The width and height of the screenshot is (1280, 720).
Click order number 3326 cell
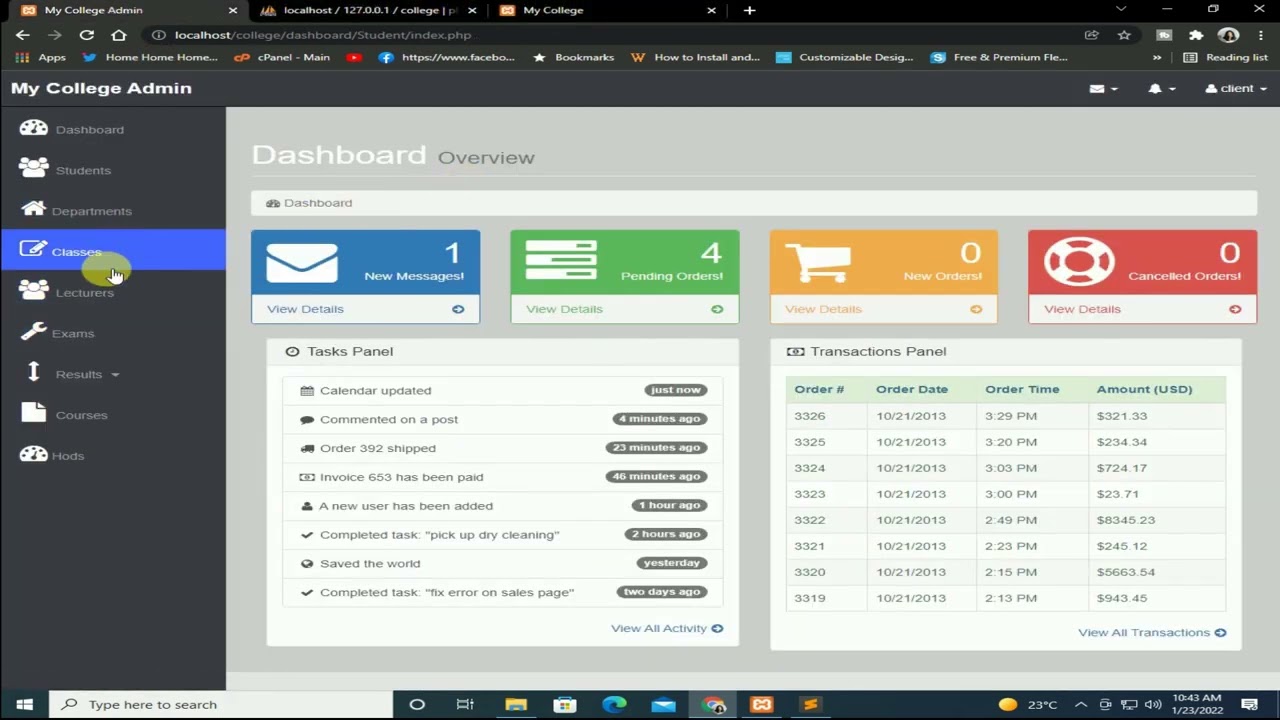[826, 416]
